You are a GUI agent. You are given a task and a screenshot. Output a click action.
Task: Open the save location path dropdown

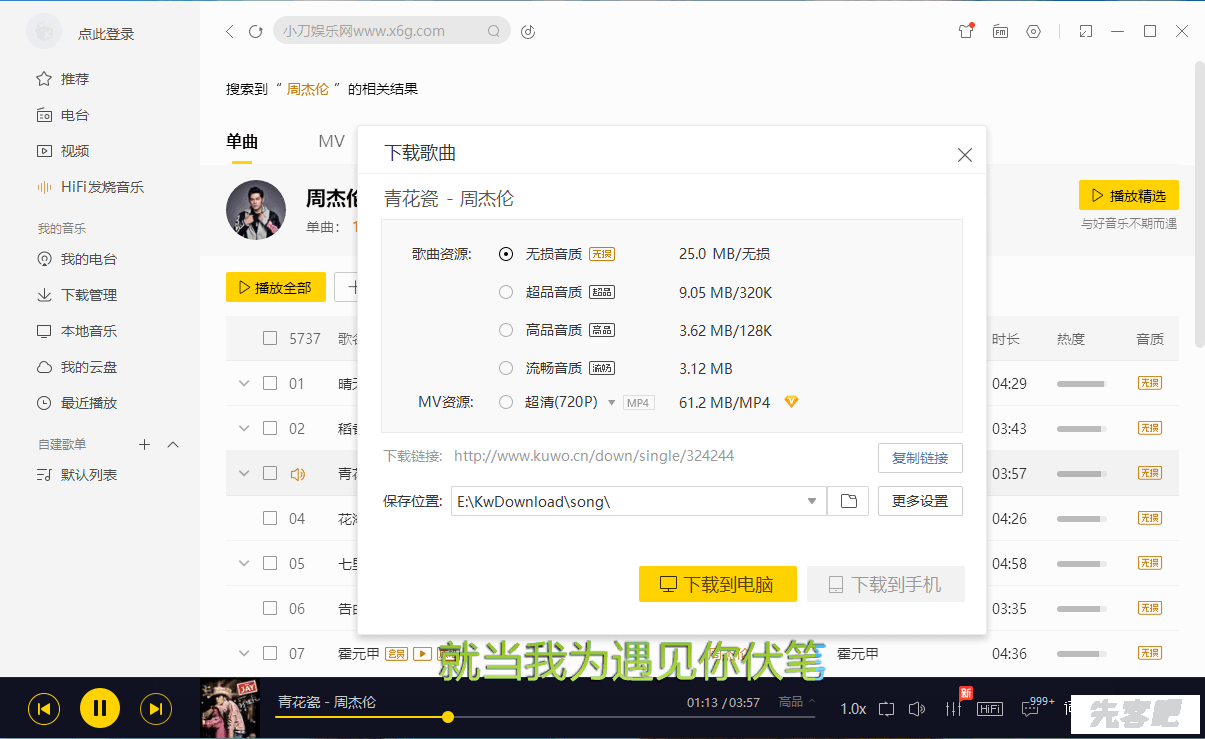point(812,501)
